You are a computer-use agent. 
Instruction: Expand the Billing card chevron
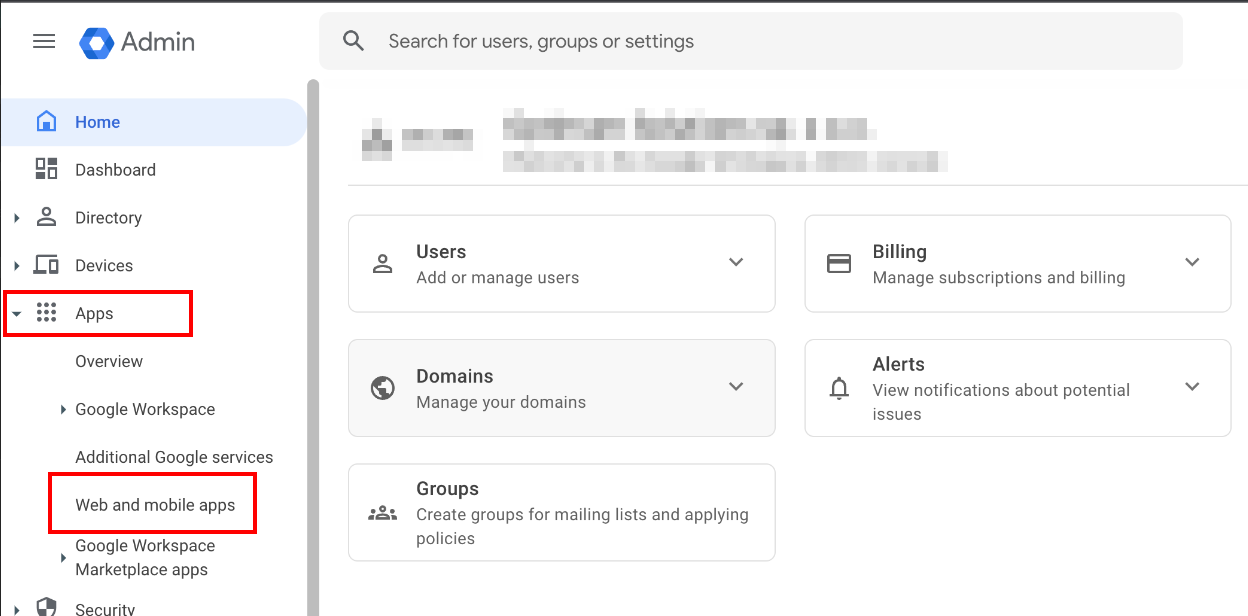coord(1192,263)
